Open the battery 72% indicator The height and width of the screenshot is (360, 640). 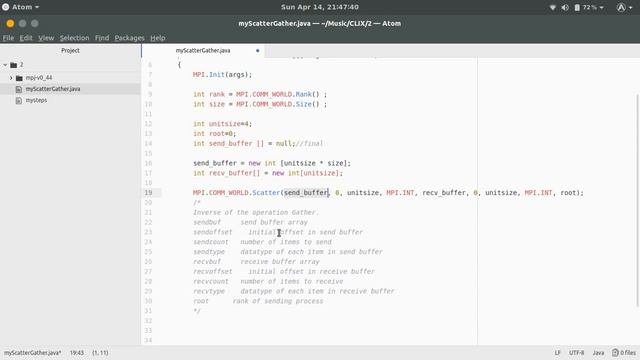pyautogui.click(x=589, y=7)
